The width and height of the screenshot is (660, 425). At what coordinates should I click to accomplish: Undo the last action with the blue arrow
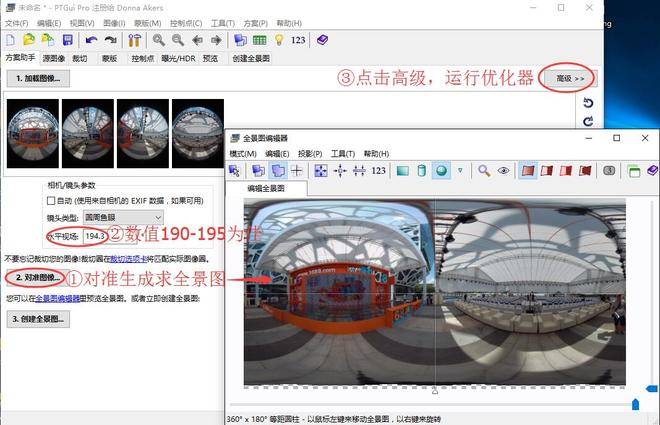91,40
